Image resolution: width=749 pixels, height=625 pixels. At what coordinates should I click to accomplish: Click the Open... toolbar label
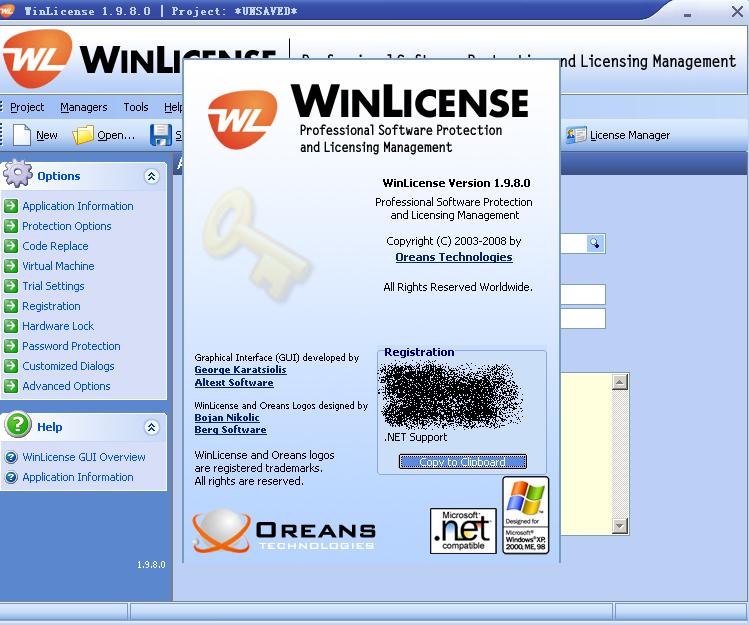point(116,135)
